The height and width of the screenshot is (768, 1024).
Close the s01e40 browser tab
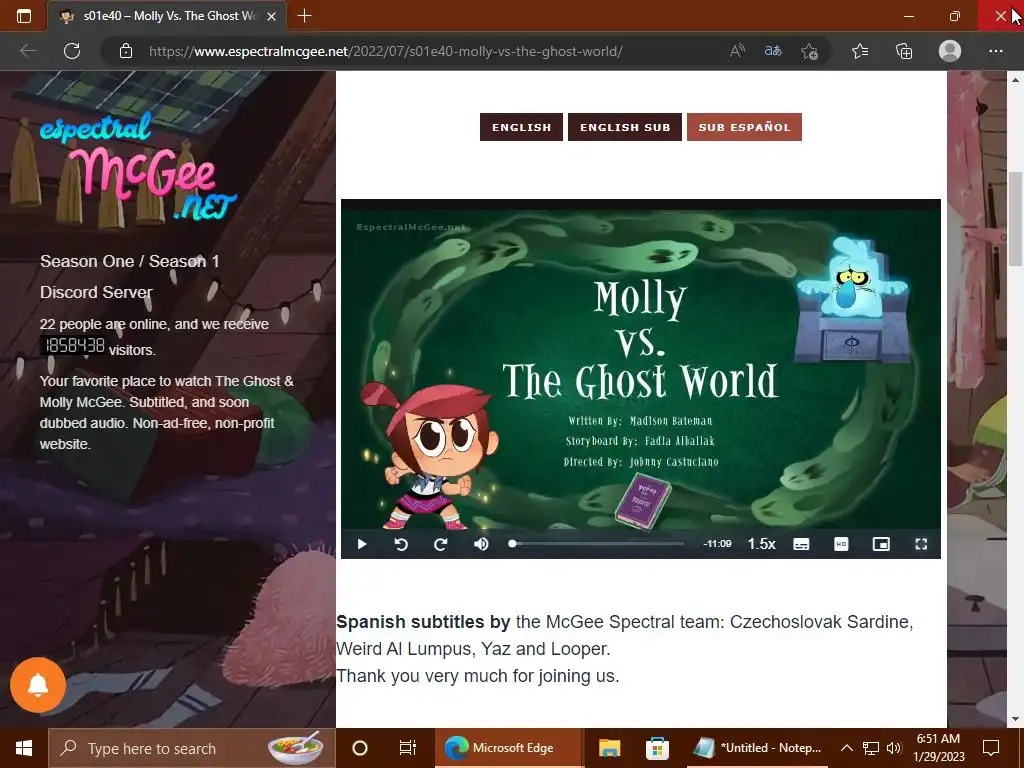pyautogui.click(x=272, y=16)
